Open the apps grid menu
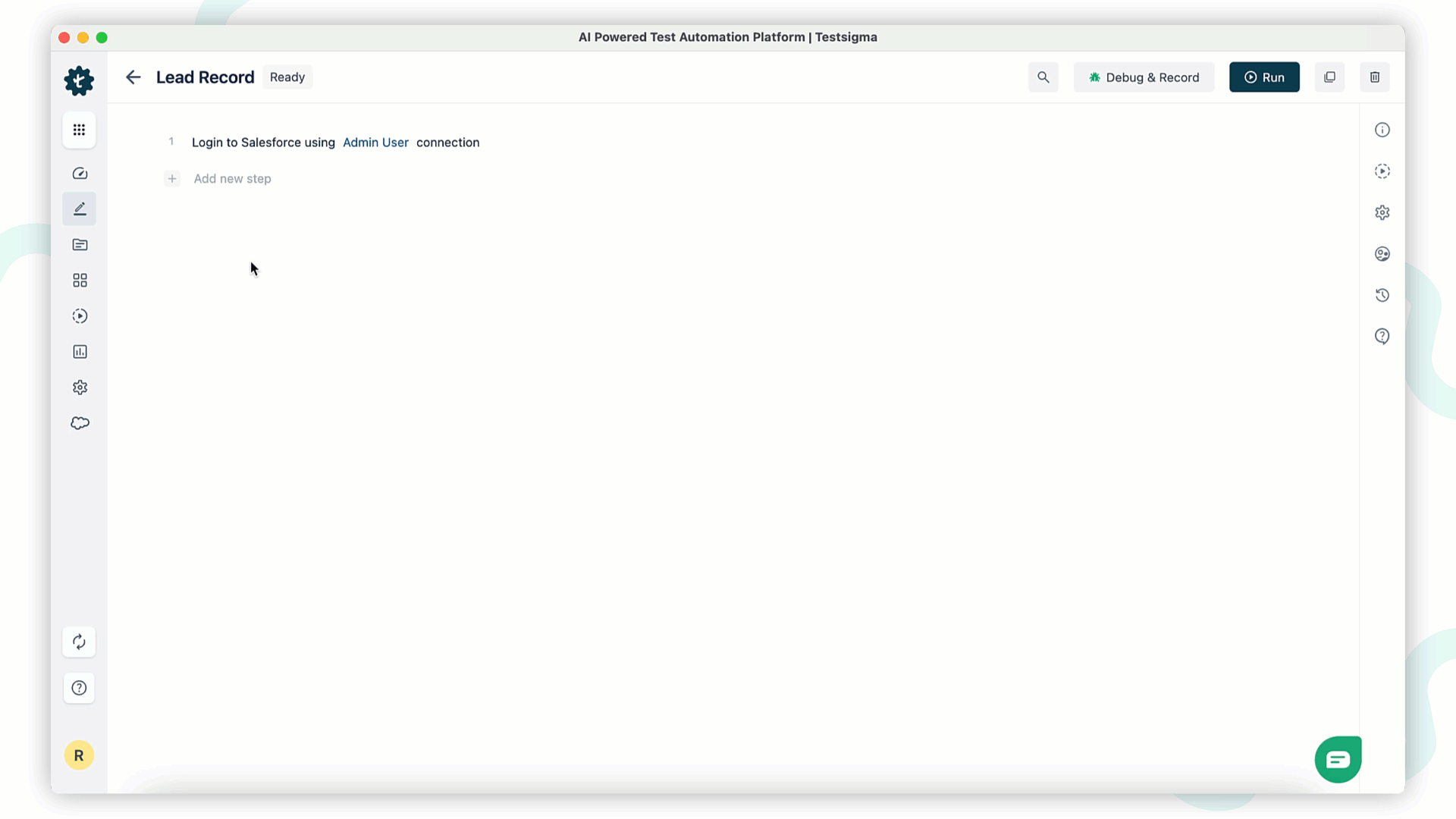 pyautogui.click(x=79, y=130)
